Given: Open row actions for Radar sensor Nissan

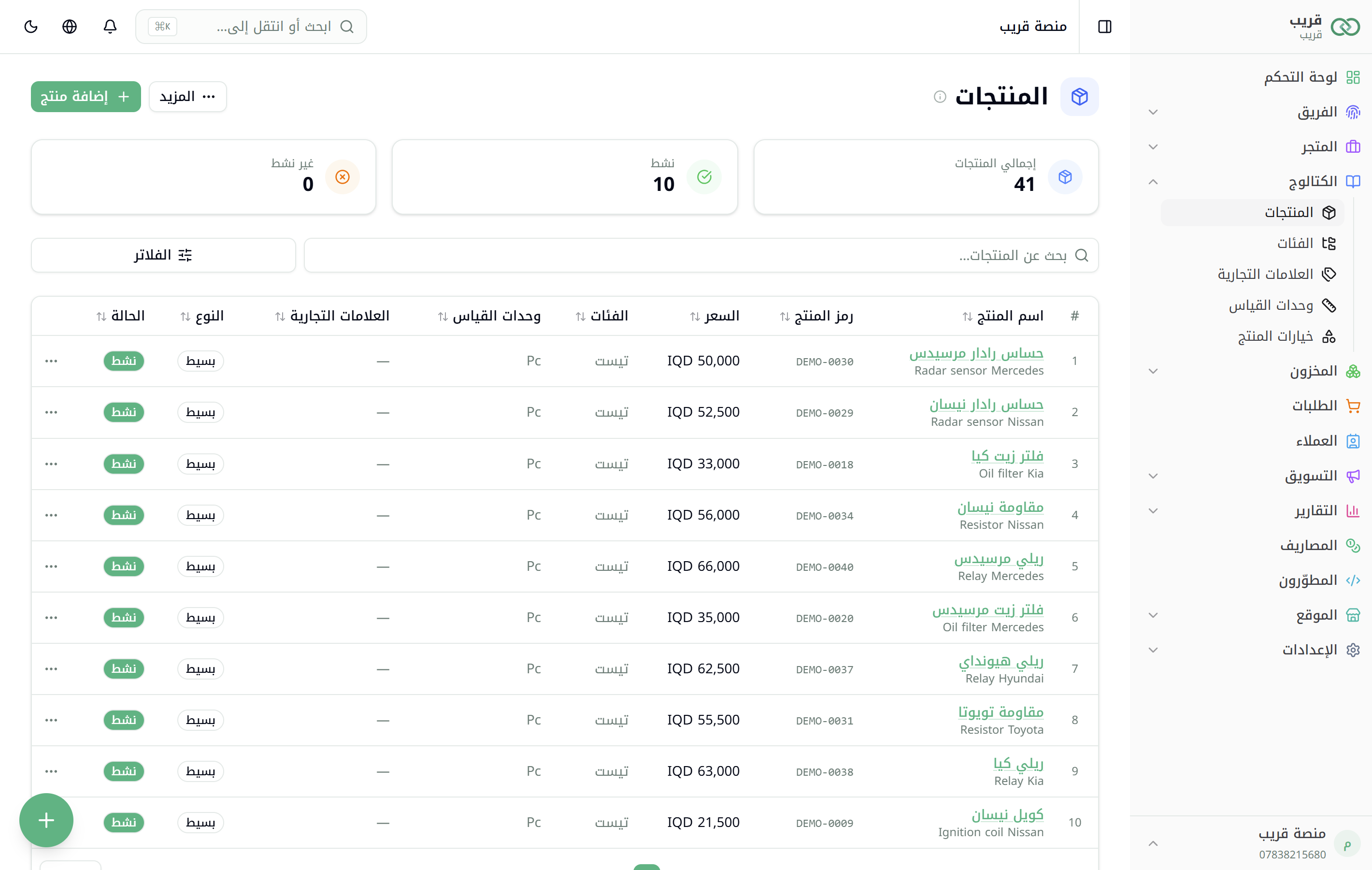Looking at the screenshot, I should [51, 412].
